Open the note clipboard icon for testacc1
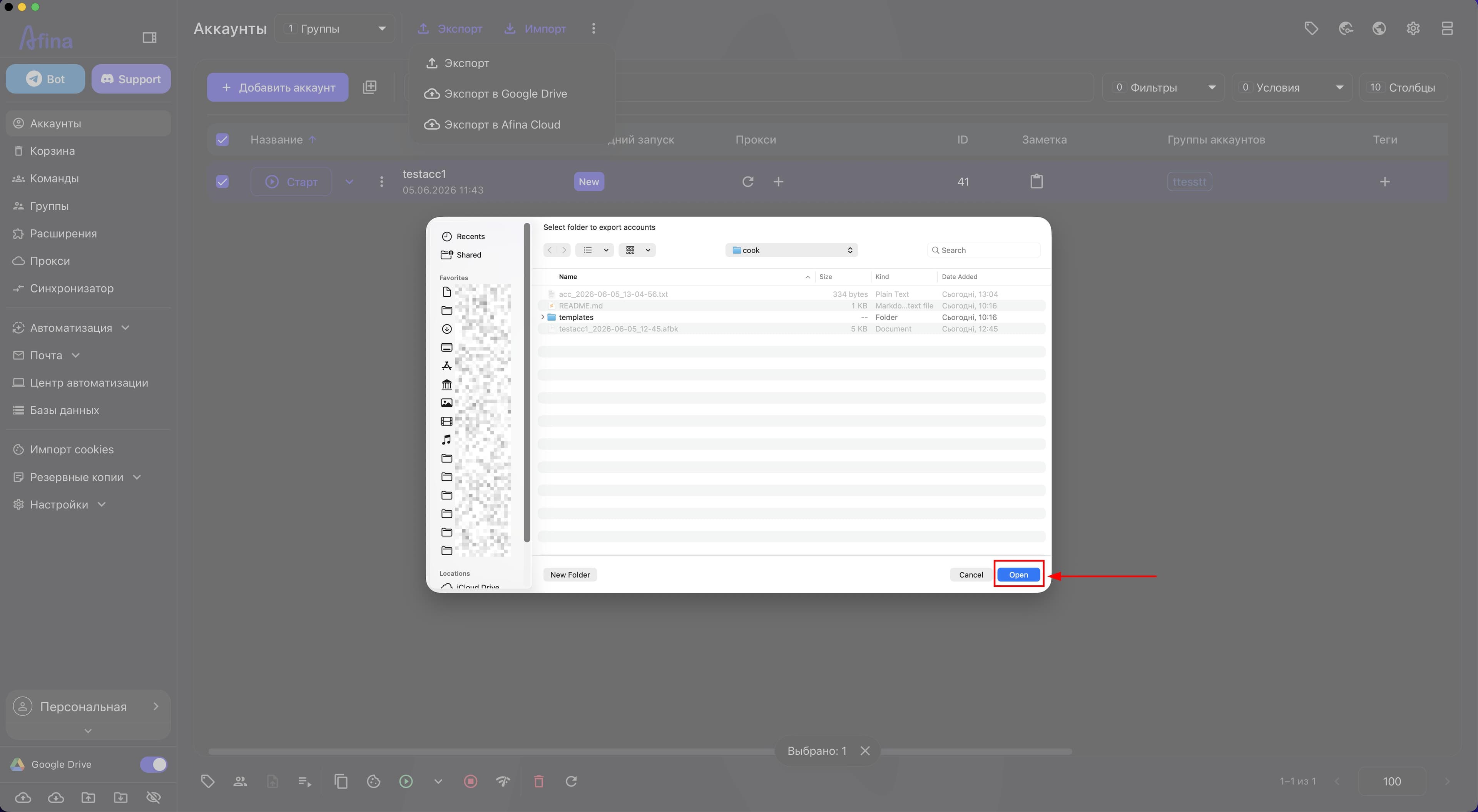 coord(1036,181)
